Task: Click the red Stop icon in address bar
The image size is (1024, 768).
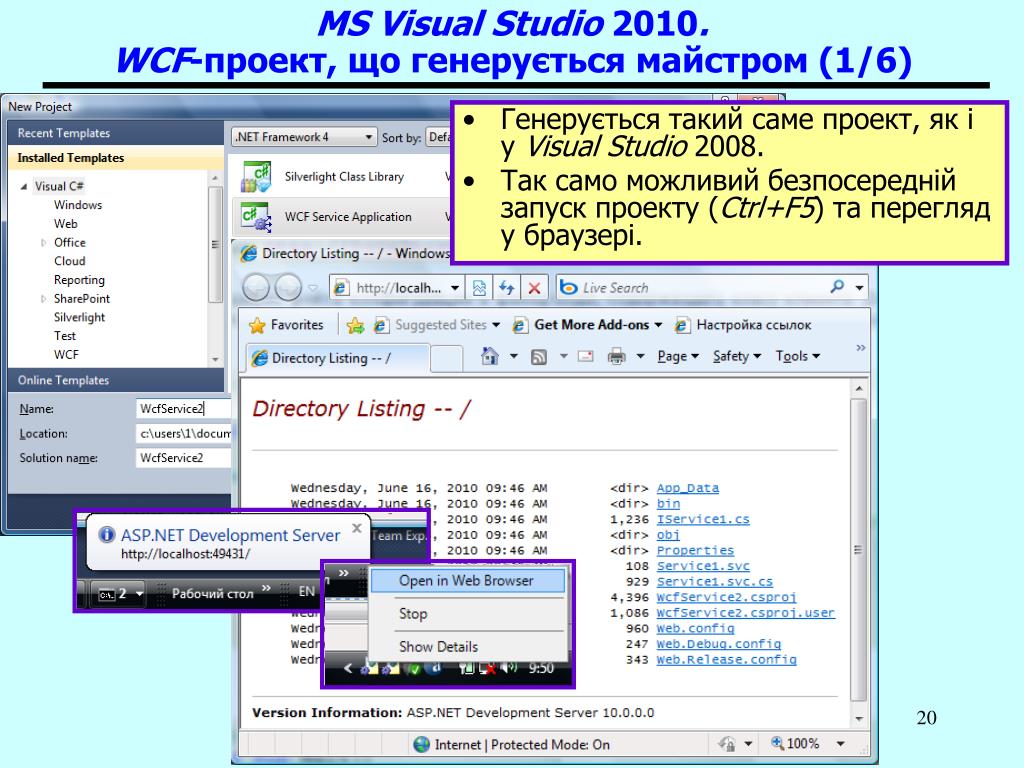Action: [534, 288]
